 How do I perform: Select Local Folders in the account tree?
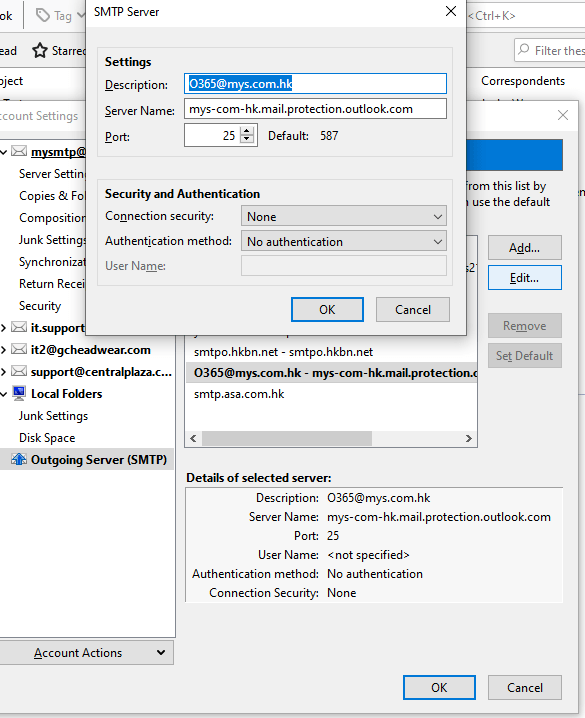tap(66, 394)
